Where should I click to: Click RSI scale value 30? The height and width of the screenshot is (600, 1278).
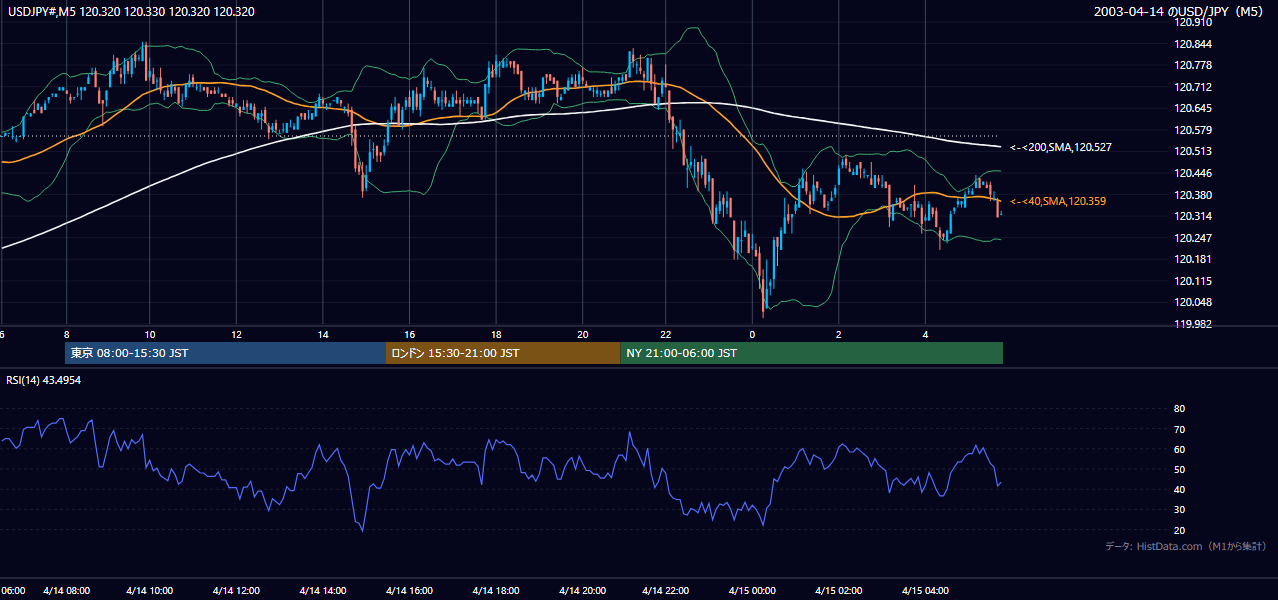[1179, 510]
